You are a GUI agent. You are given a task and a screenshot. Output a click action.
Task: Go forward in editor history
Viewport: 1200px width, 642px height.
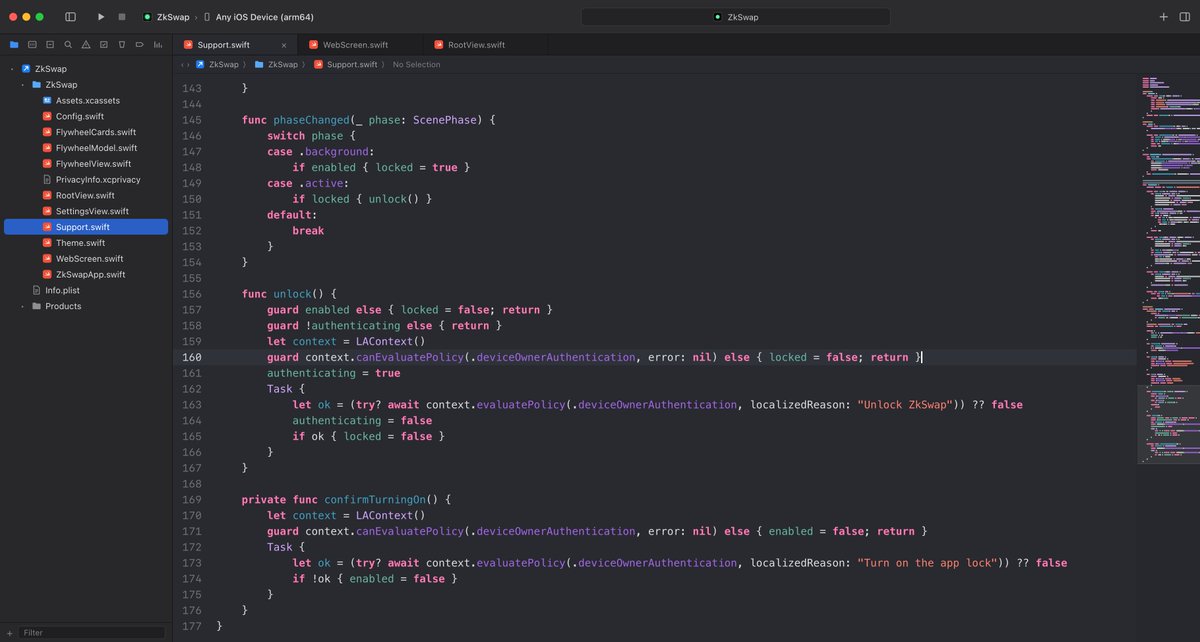pyautogui.click(x=189, y=65)
